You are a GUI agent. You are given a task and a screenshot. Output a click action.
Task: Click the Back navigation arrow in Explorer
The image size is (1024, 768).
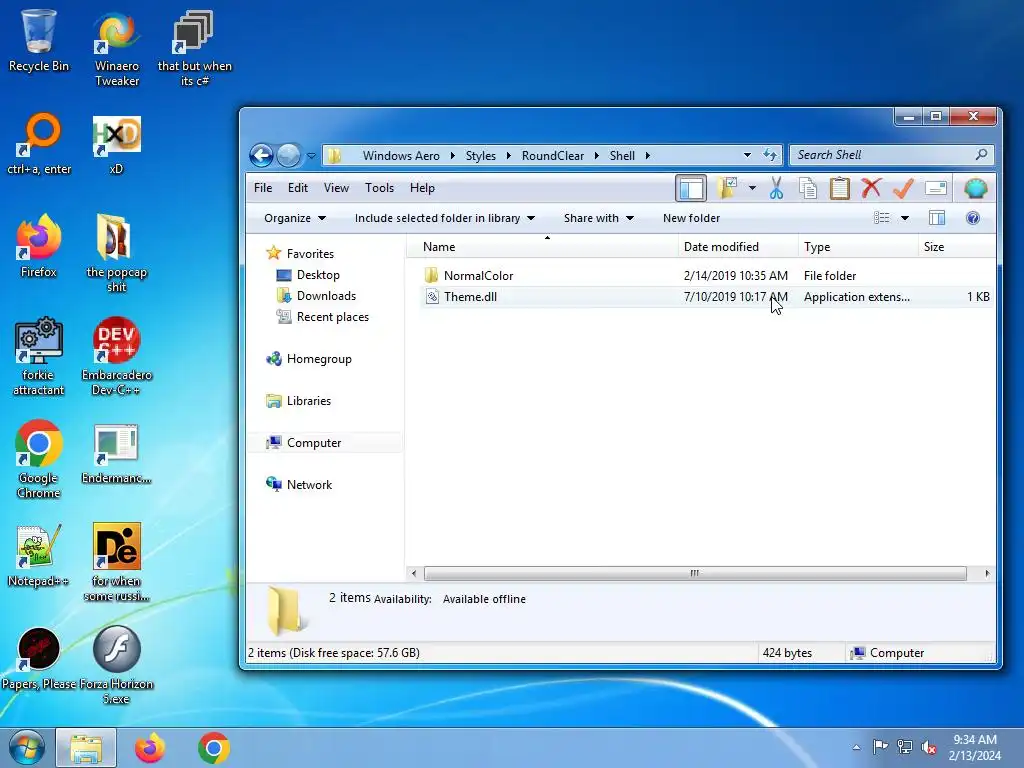coord(261,155)
